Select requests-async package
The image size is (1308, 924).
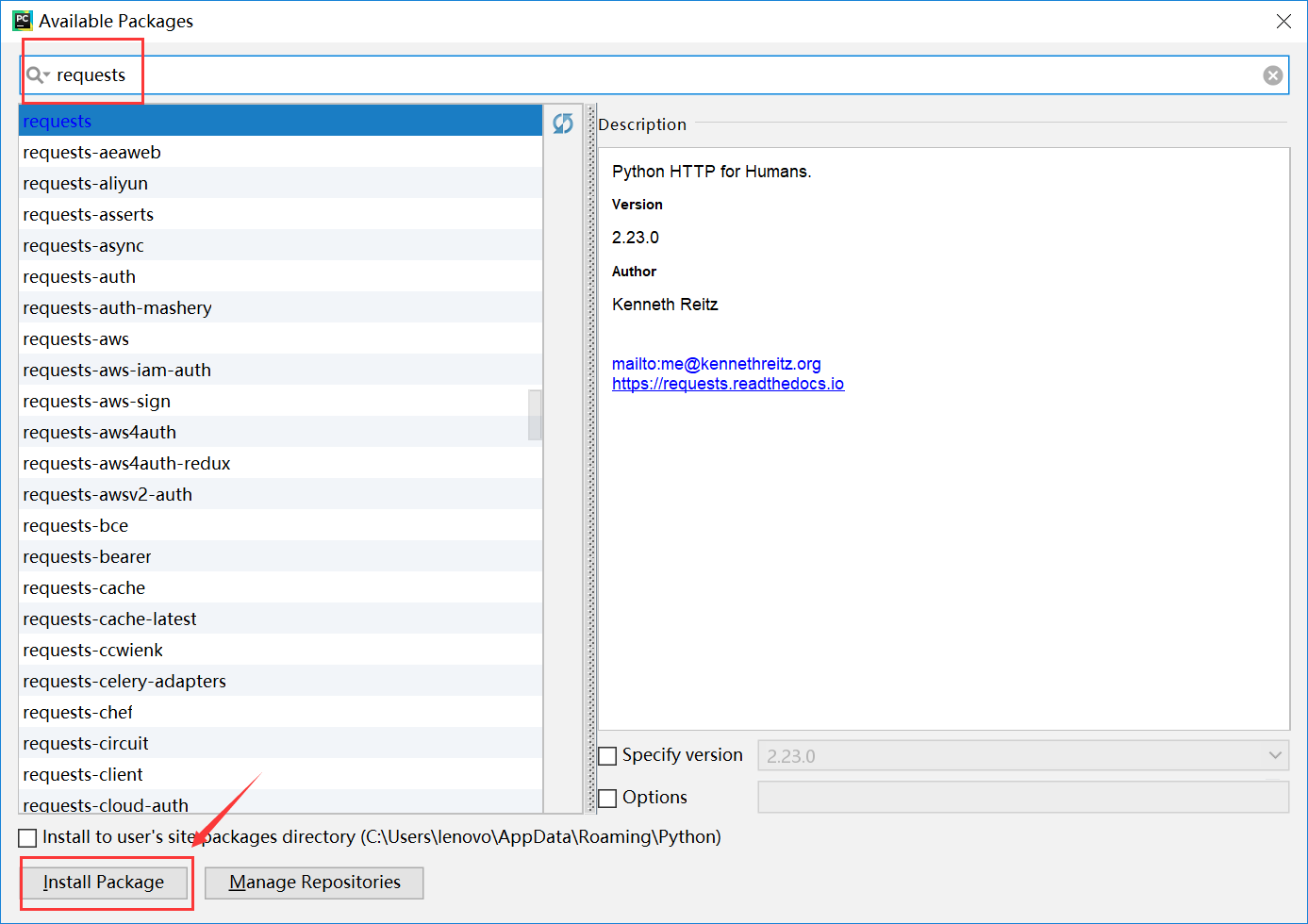(x=280, y=245)
